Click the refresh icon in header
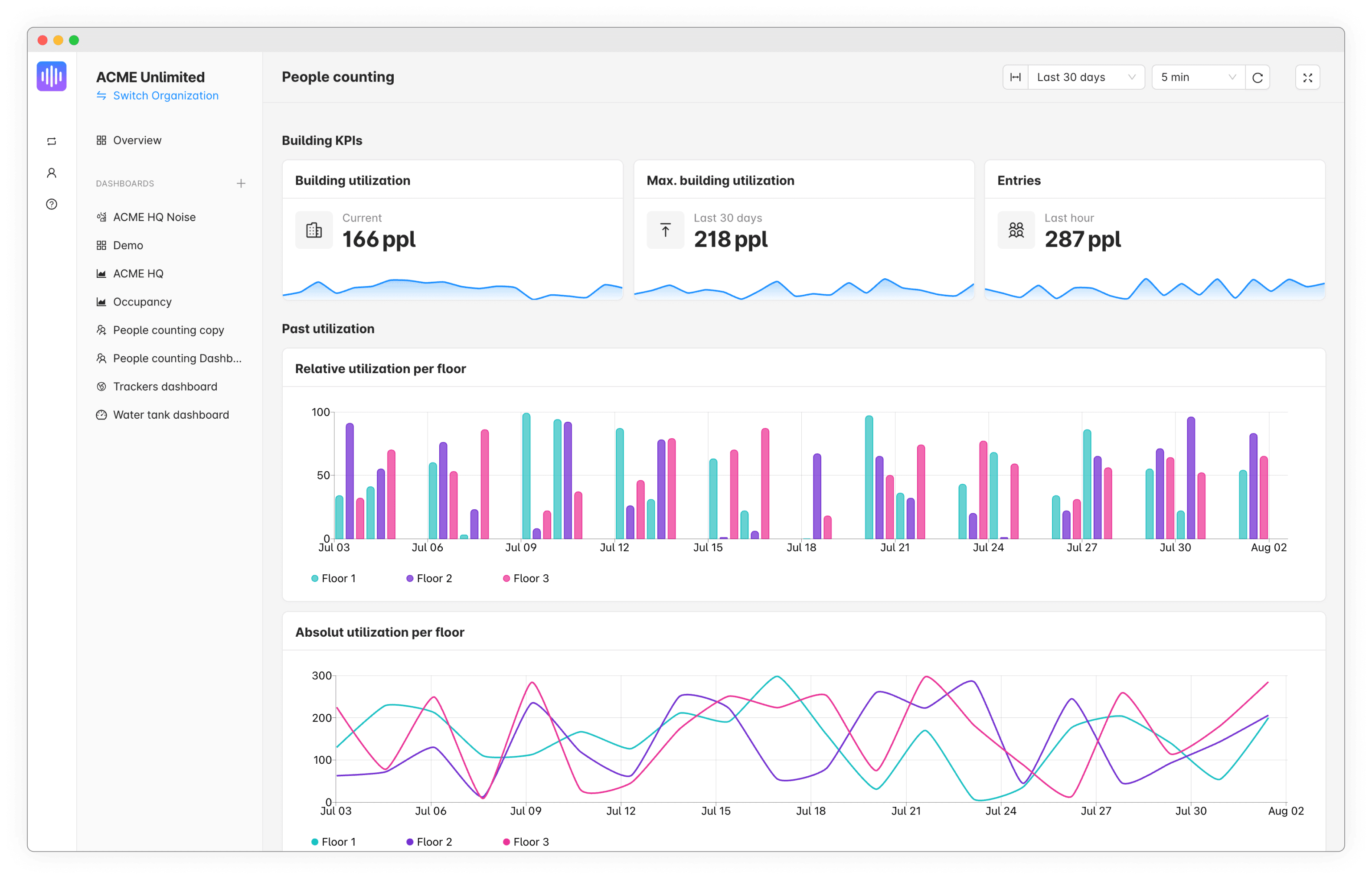Viewport: 1372px width, 879px height. 1257,78
